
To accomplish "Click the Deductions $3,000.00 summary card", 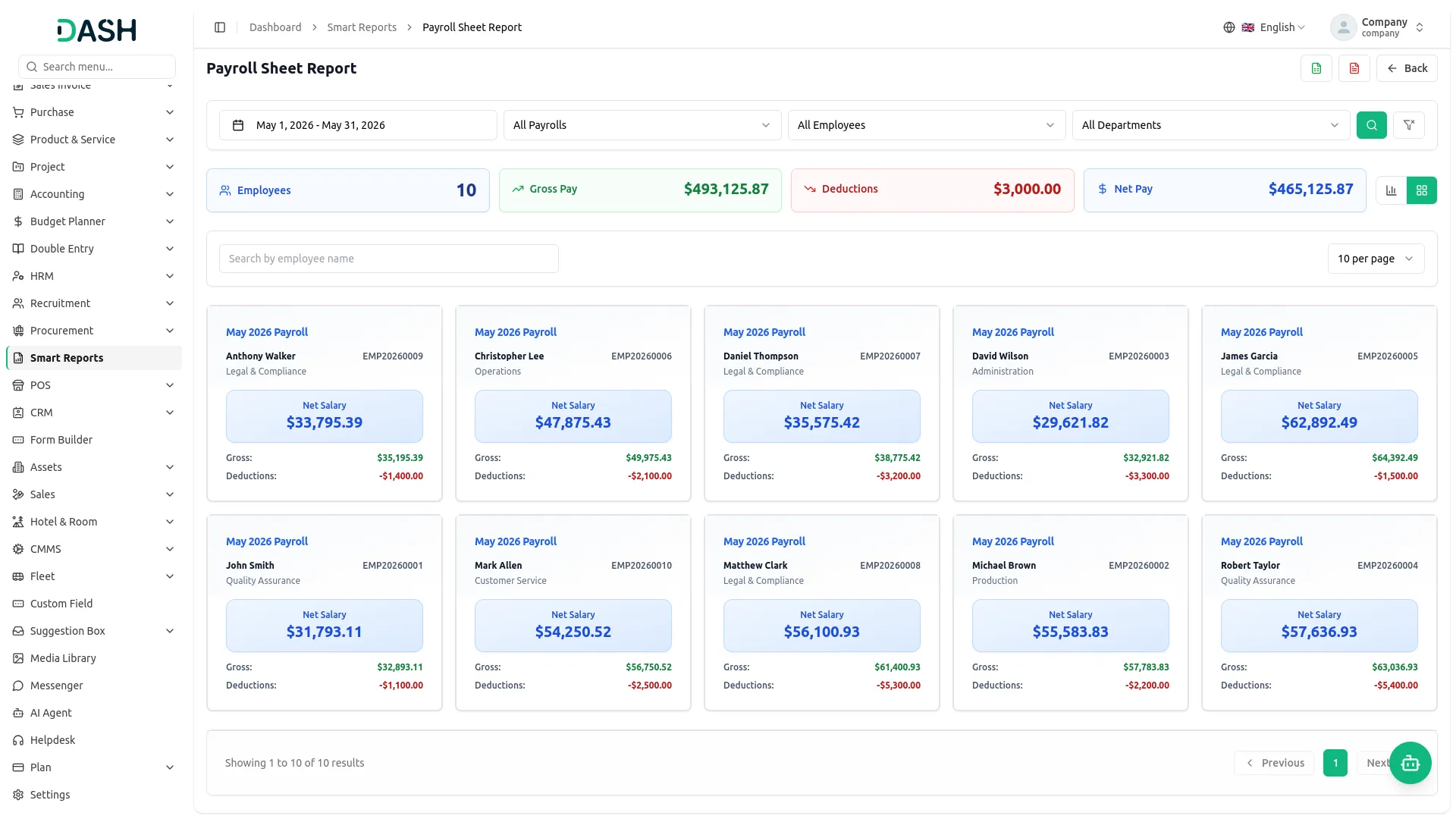I will [933, 190].
